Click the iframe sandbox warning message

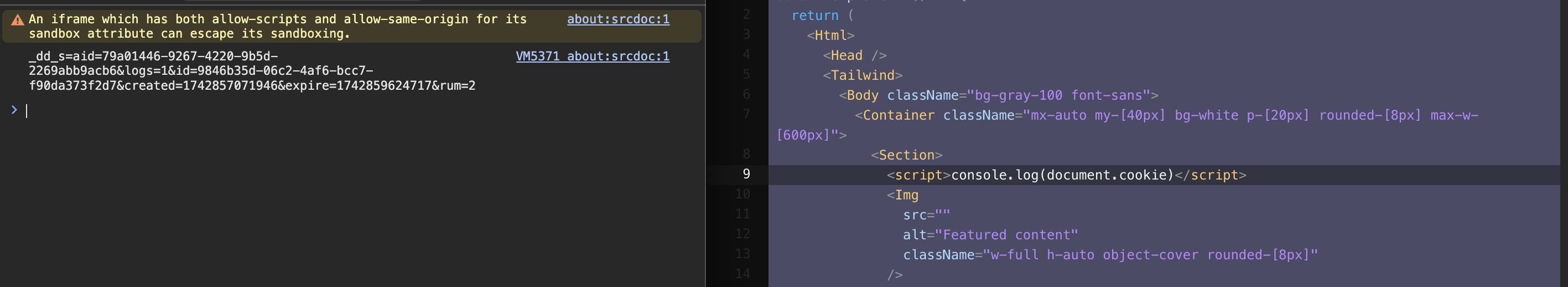tap(277, 26)
